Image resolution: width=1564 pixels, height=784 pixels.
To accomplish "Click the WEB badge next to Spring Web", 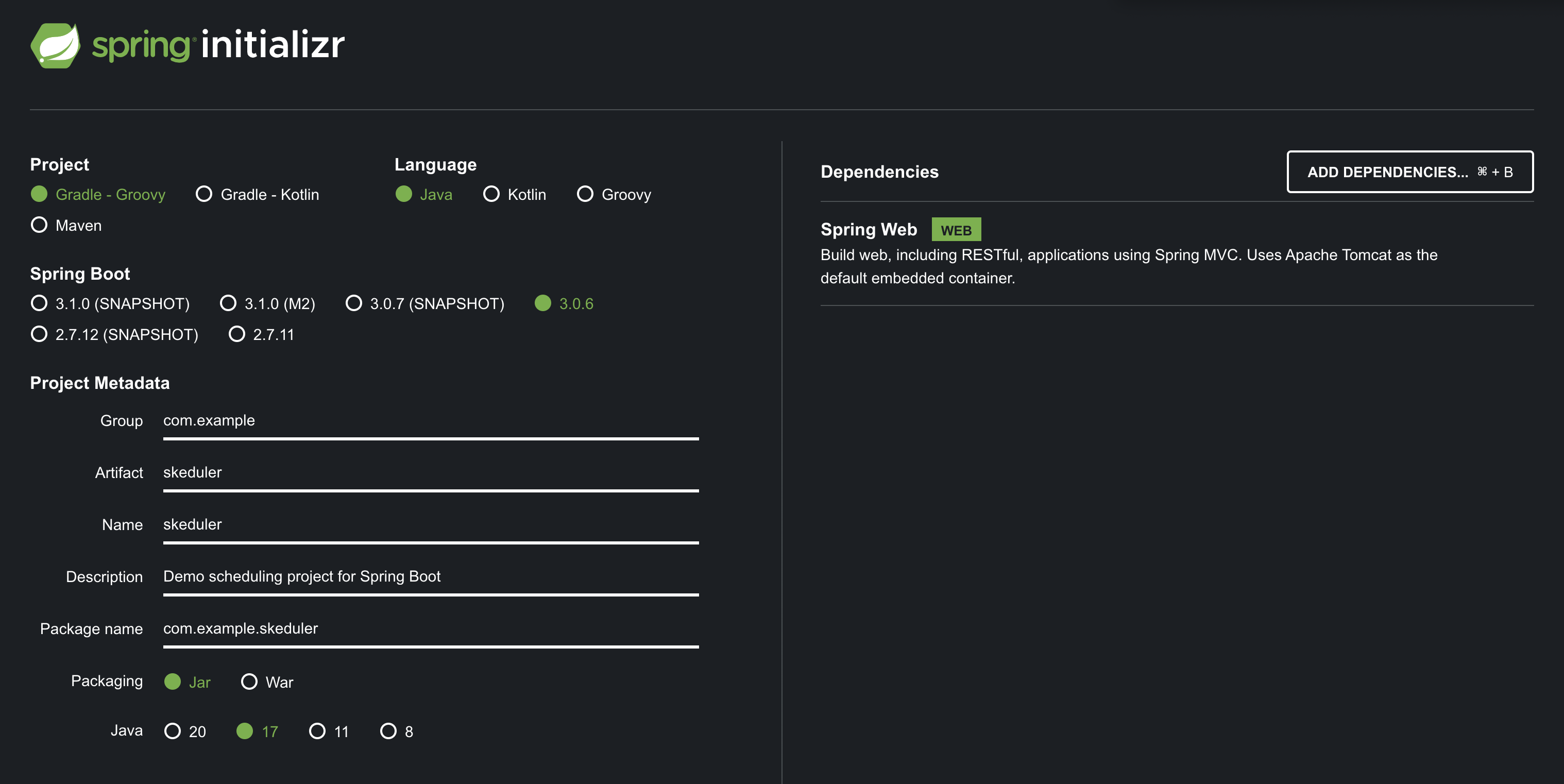I will point(956,229).
